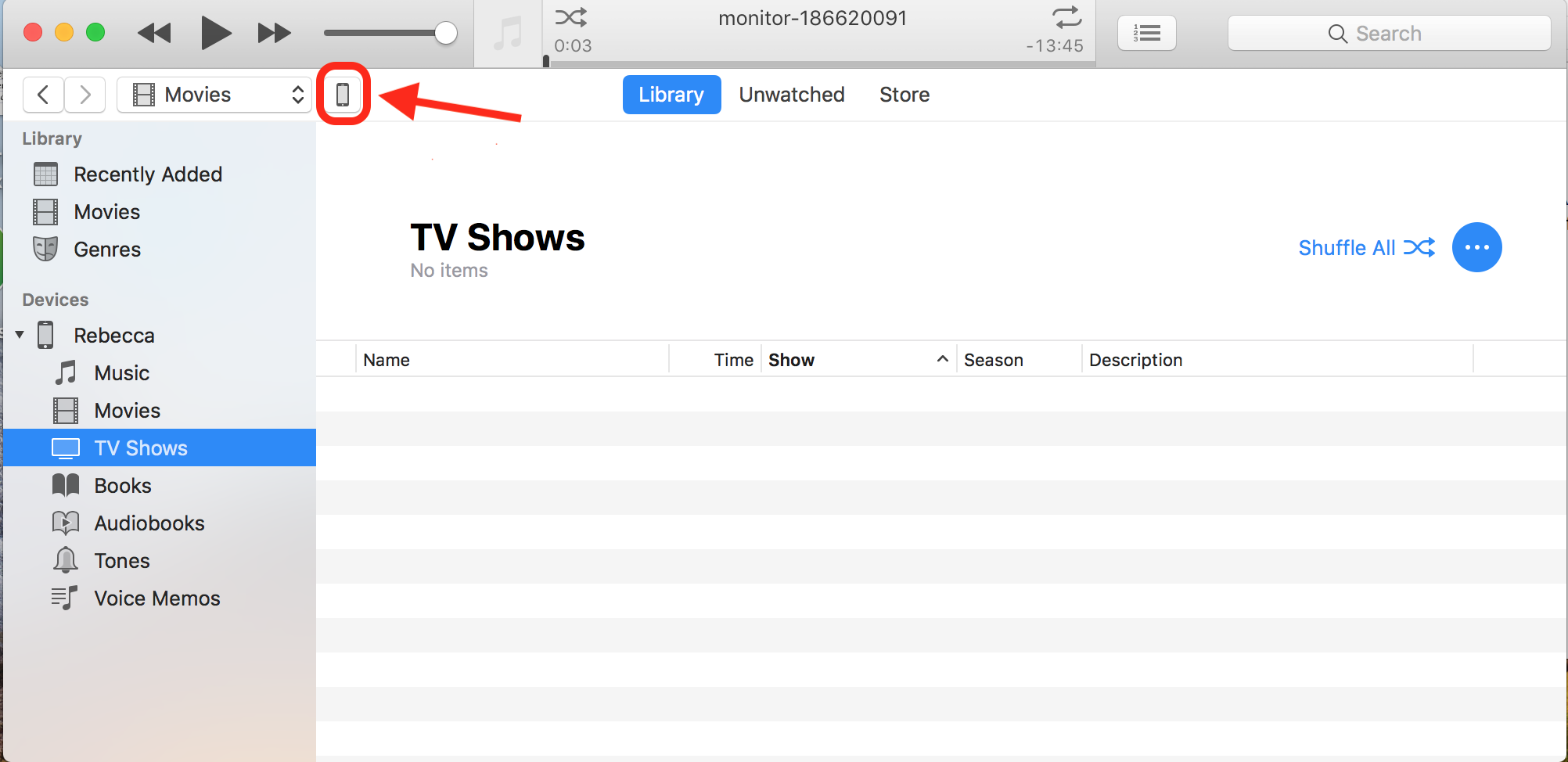Click the elapsed time 0:03
1568x762 pixels.
(x=573, y=46)
